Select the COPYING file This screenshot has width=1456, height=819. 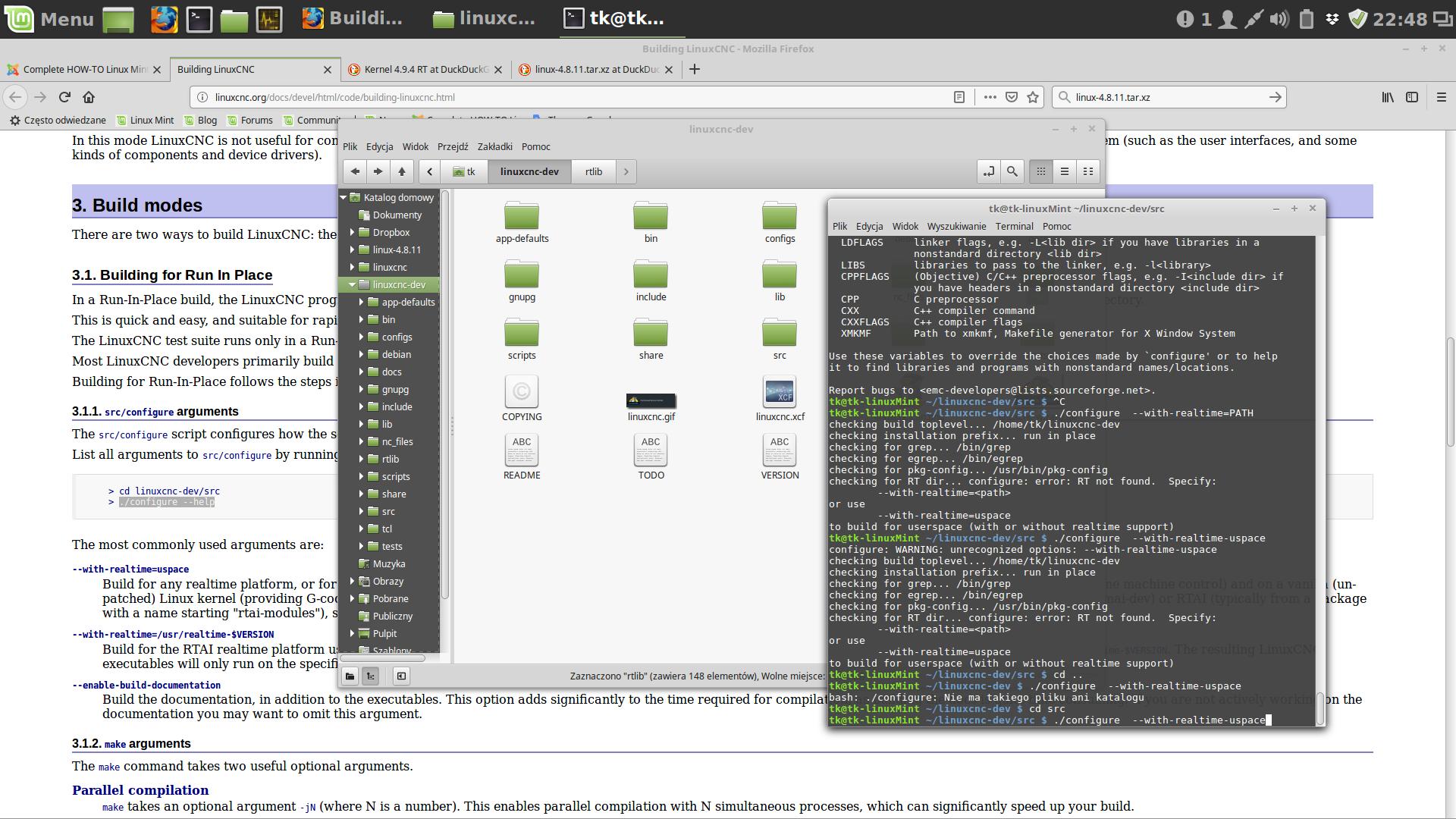(522, 399)
